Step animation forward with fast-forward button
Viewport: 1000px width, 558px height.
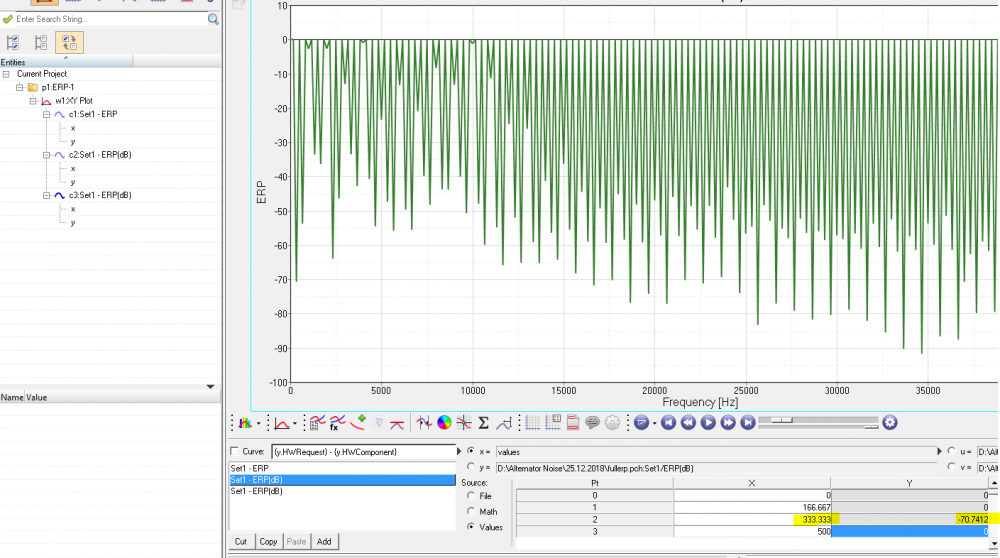point(728,423)
